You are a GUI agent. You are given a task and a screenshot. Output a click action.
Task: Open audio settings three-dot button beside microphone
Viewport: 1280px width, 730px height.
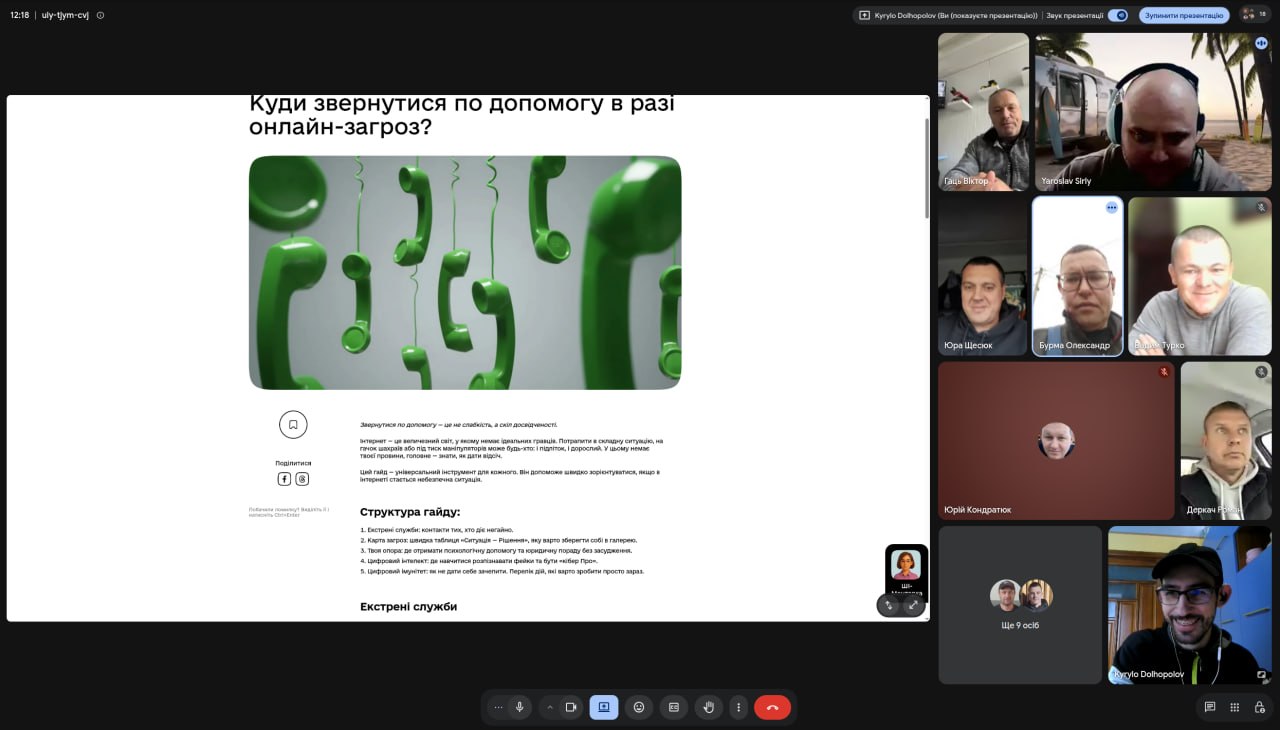click(x=498, y=707)
